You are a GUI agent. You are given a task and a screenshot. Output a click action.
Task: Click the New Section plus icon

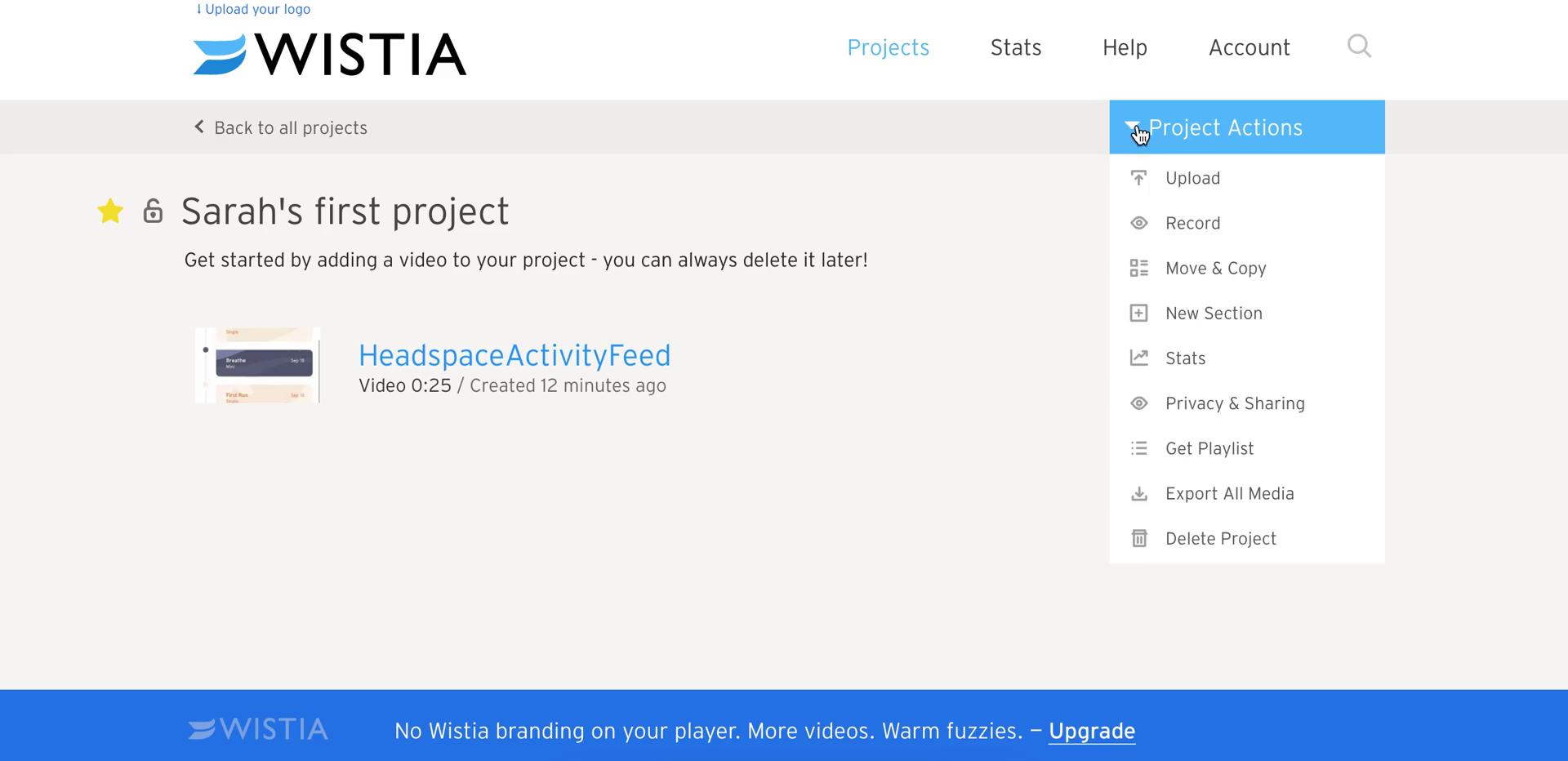point(1138,313)
